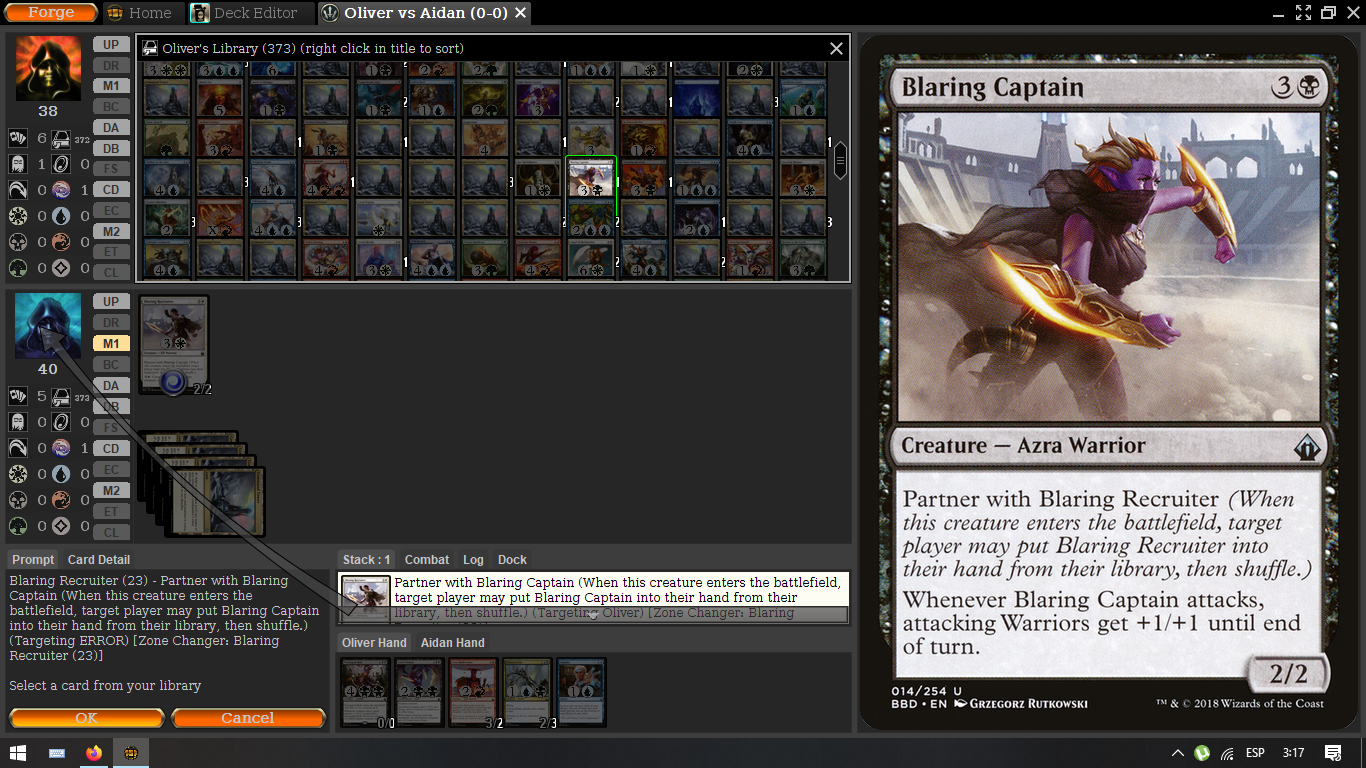This screenshot has height=768, width=1366.
Task: Toggle Oliver's CD phase stop
Action: point(111,190)
